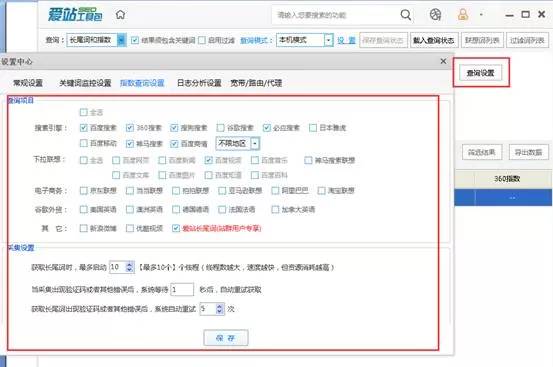553x367 pixels.
Task: Enable 德国德语 checkbox
Action: coord(176,209)
